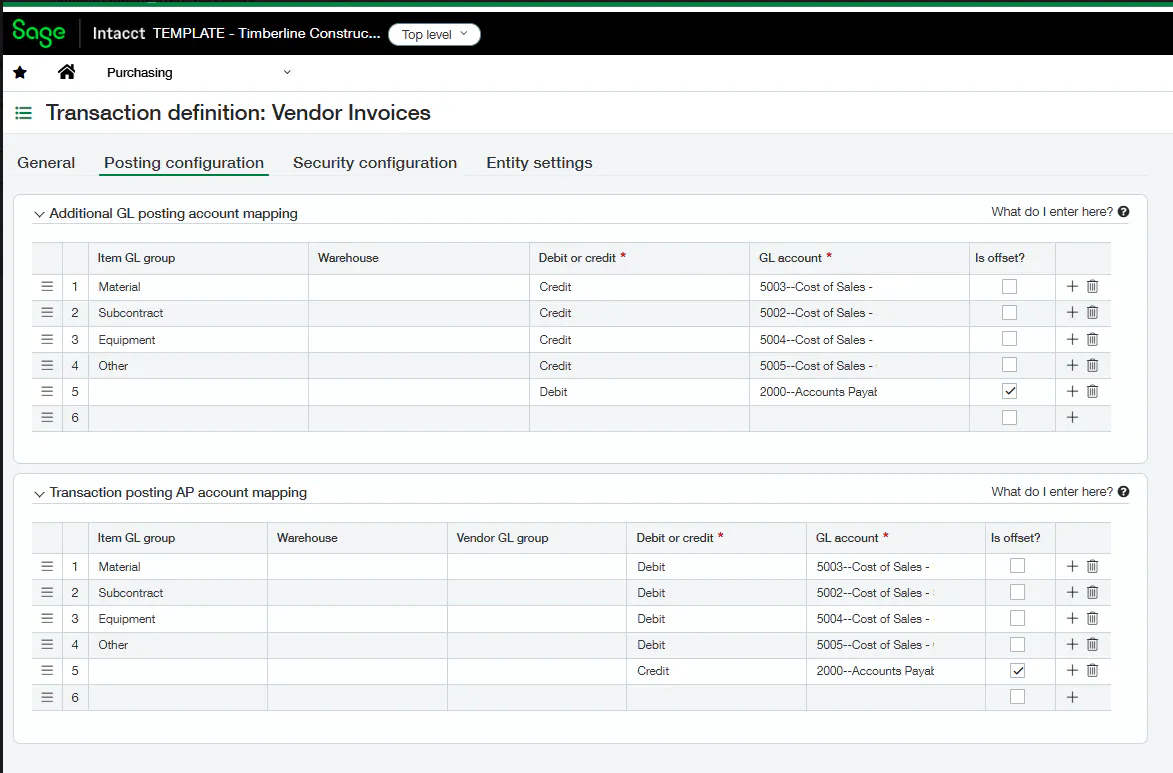Viewport: 1173px width, 773px height.
Task: Add row after Subcontract in GL posting mapping
Action: 1072,313
